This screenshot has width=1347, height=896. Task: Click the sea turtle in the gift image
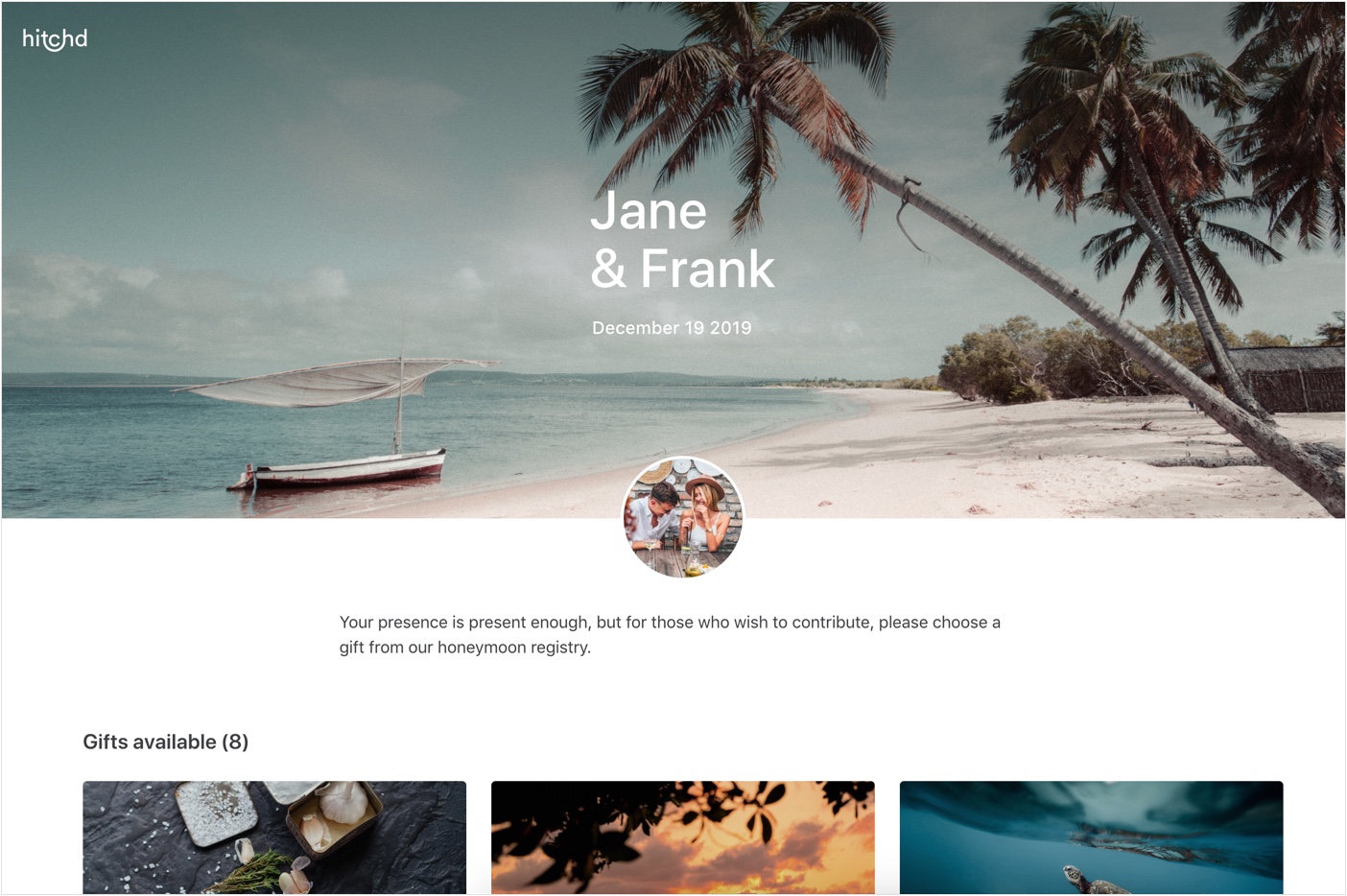coord(1095,880)
